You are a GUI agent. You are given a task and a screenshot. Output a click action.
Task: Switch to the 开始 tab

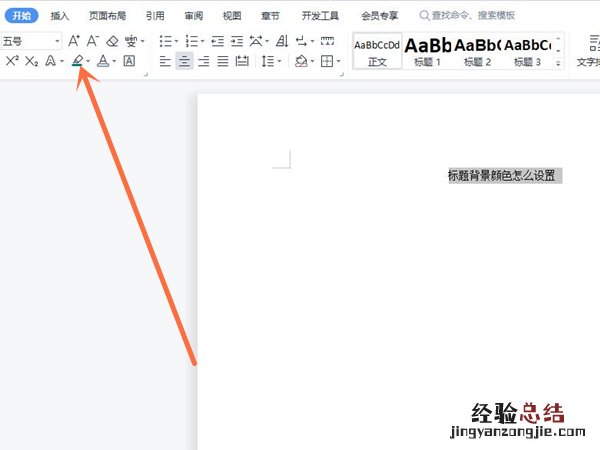[21, 16]
